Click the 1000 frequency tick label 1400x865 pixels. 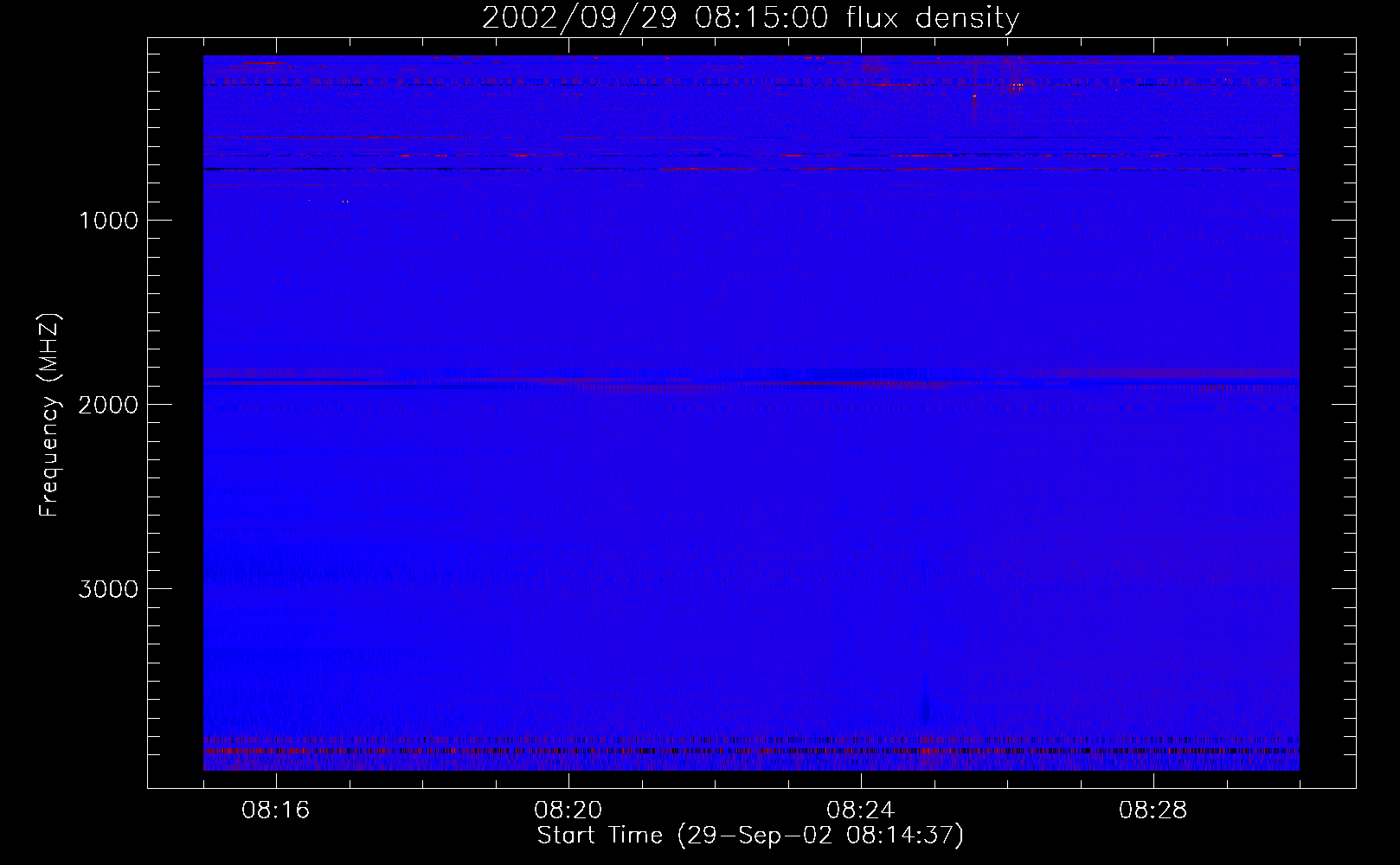tap(109, 221)
